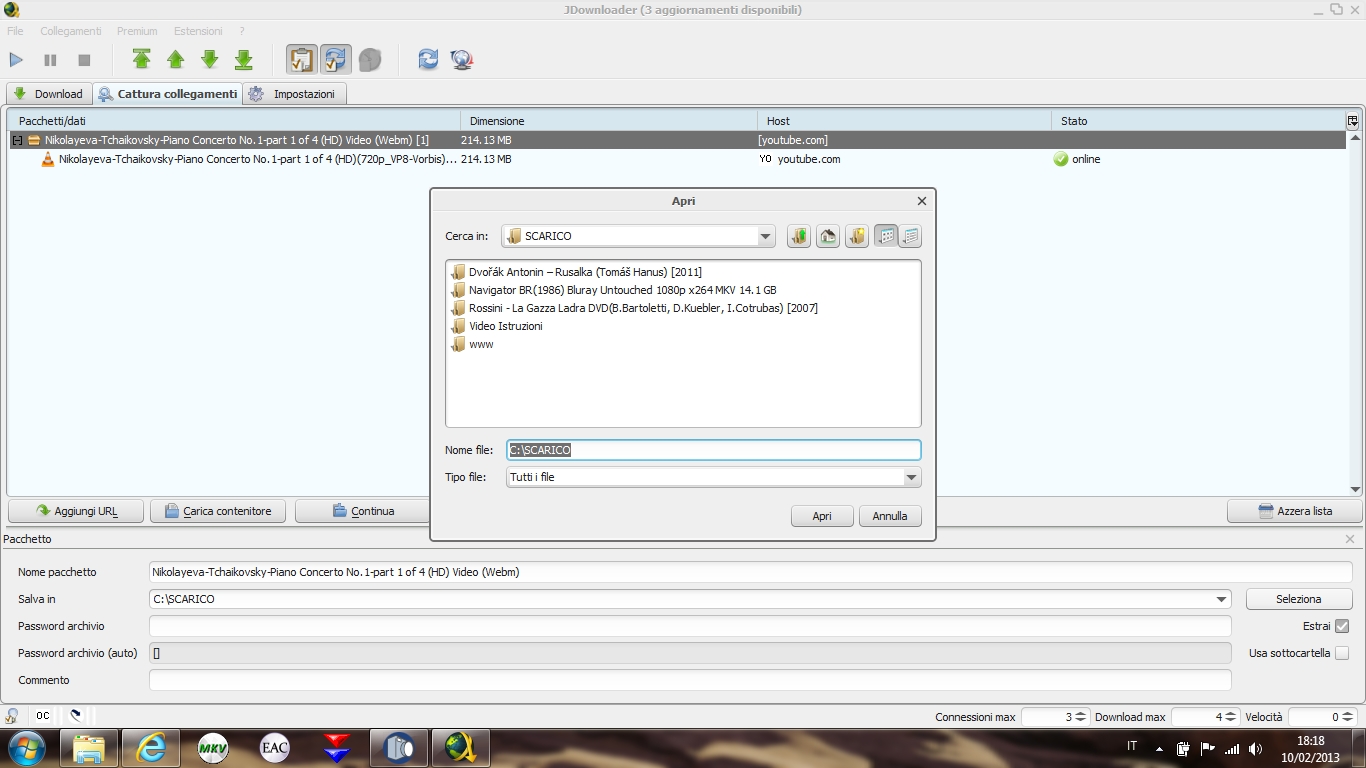This screenshot has width=1366, height=768.
Task: Open the File menu
Action: [x=15, y=31]
